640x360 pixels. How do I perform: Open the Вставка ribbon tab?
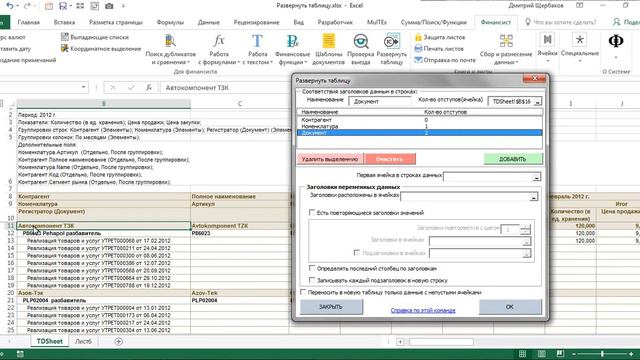click(64, 22)
